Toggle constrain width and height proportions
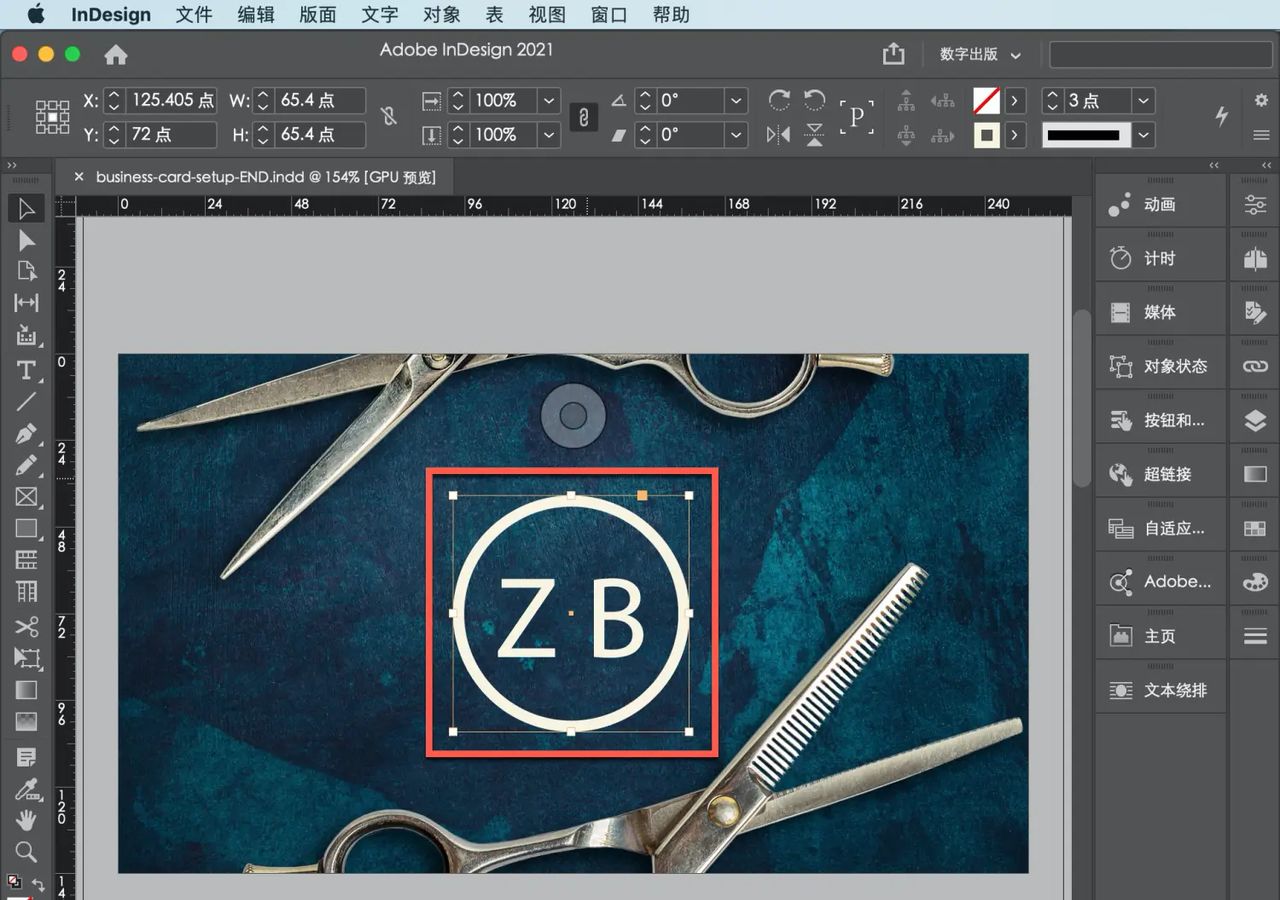 pos(389,117)
